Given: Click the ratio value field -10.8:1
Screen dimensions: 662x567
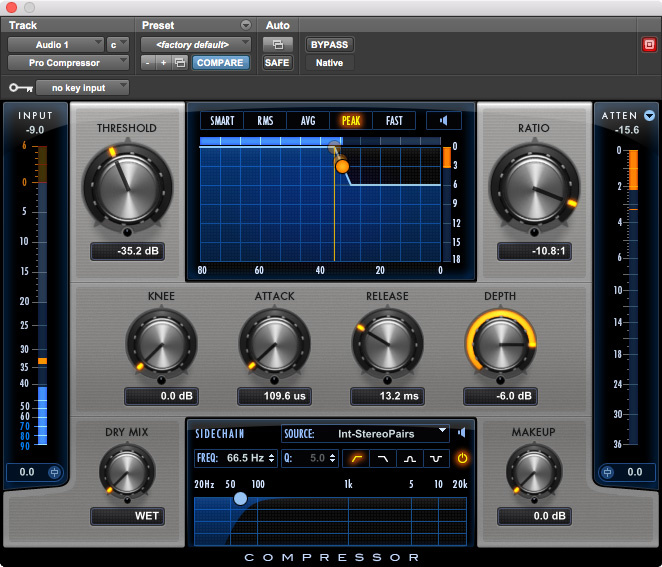Looking at the screenshot, I should tap(534, 251).
